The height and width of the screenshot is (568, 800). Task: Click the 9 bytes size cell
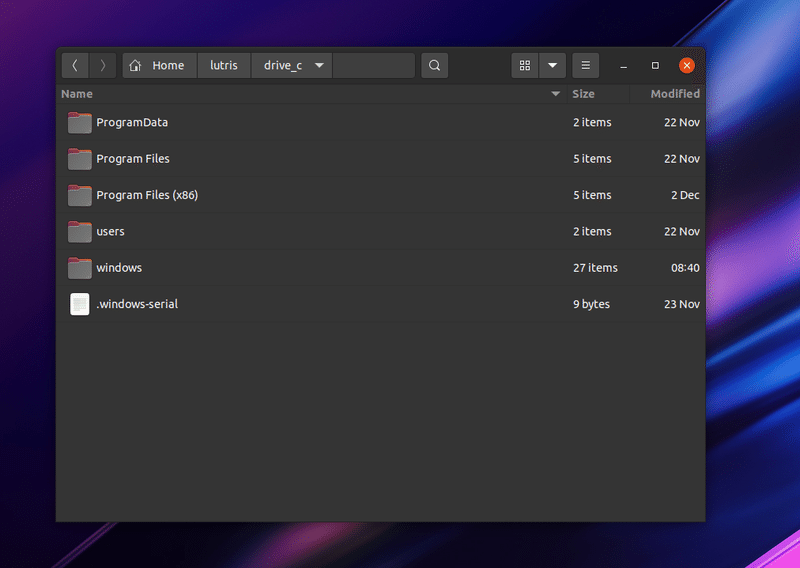click(591, 304)
